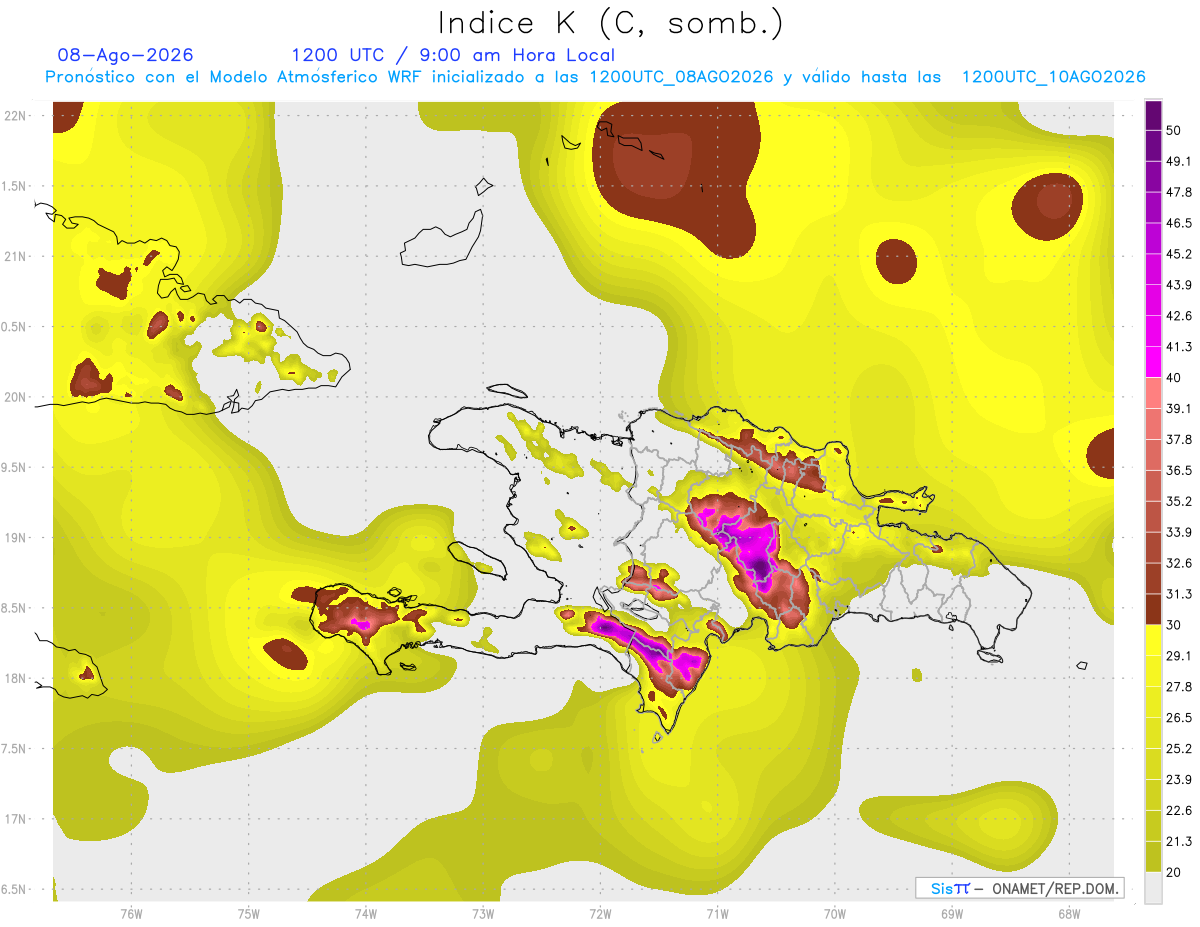The image size is (1200, 927).
Task: Click the '29.1' color scale value
Action: point(1179,655)
